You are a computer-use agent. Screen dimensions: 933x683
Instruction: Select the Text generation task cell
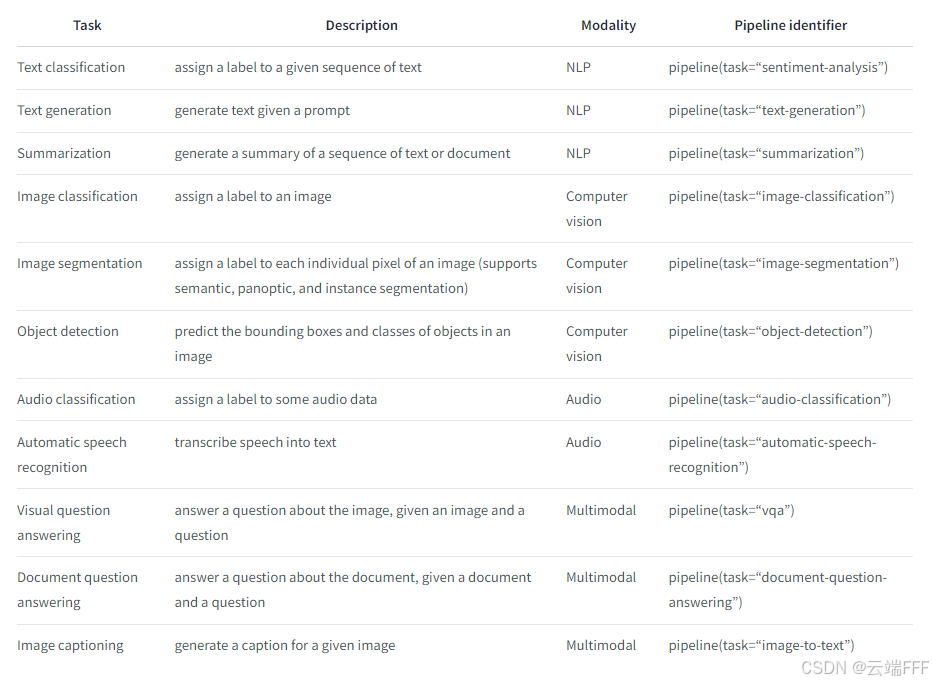tap(64, 111)
